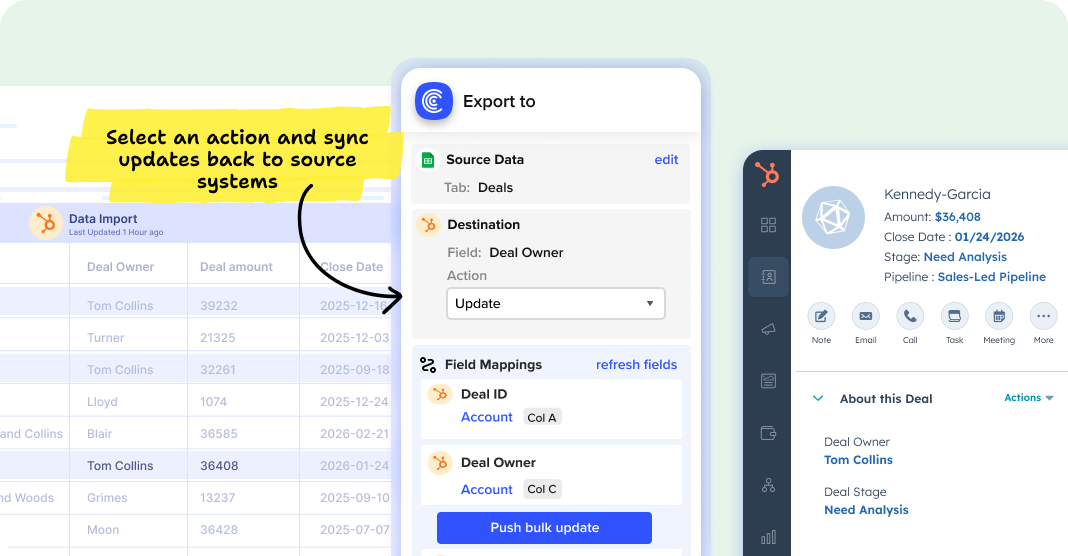Viewport: 1068px width, 556px height.
Task: Click the HubSpot icon next to Deal ID
Action: tap(440, 394)
